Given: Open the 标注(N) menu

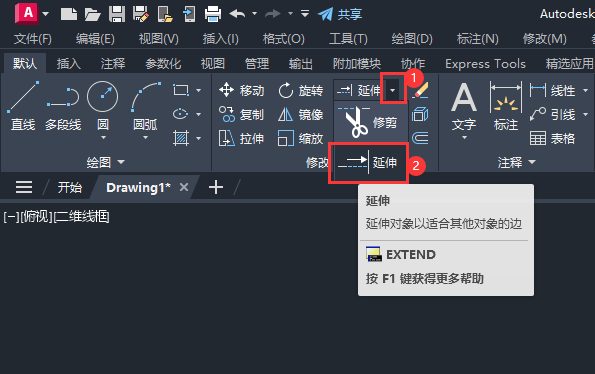Looking at the screenshot, I should (477, 39).
